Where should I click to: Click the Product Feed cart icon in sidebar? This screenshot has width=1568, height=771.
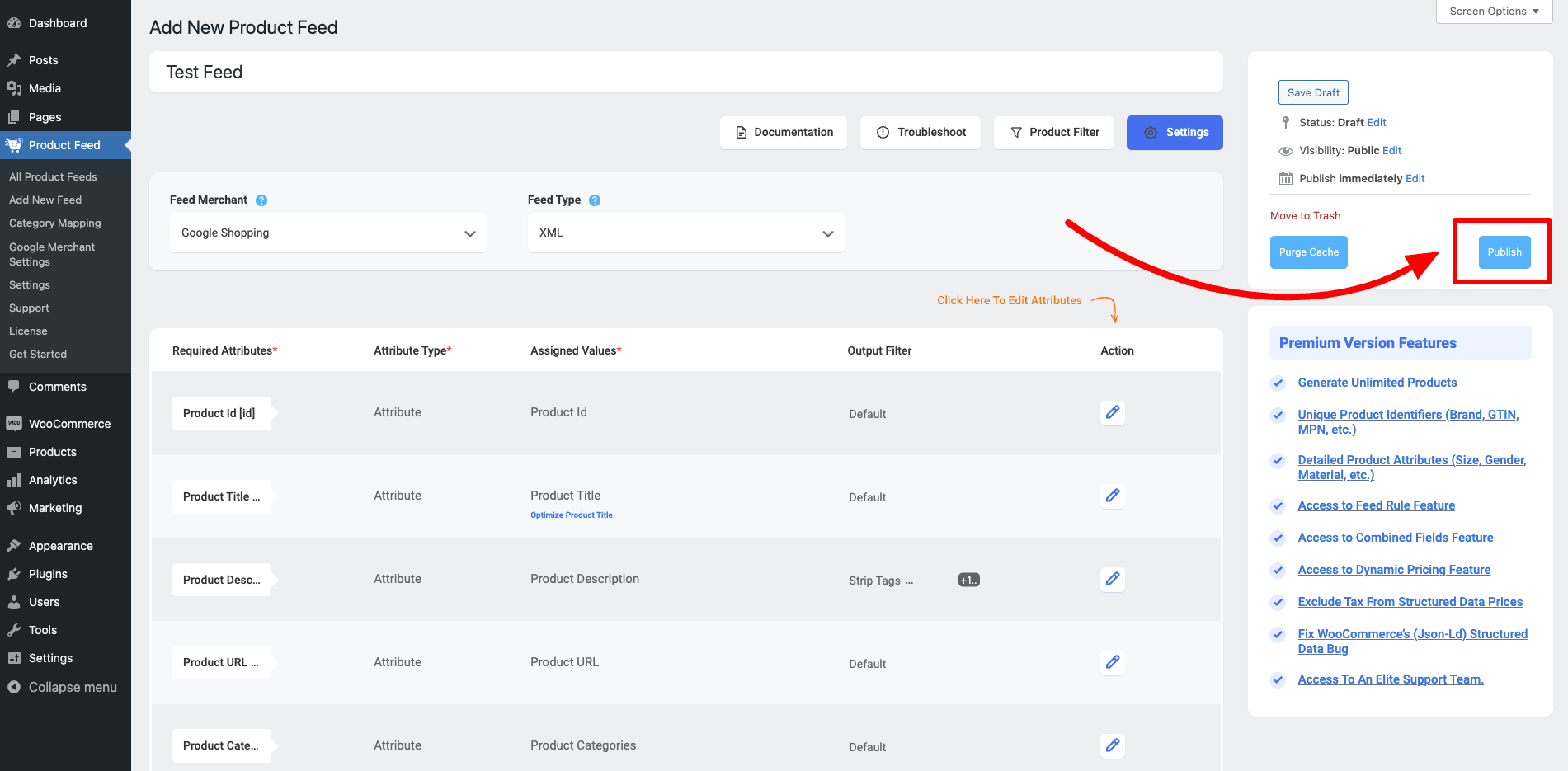(x=14, y=145)
